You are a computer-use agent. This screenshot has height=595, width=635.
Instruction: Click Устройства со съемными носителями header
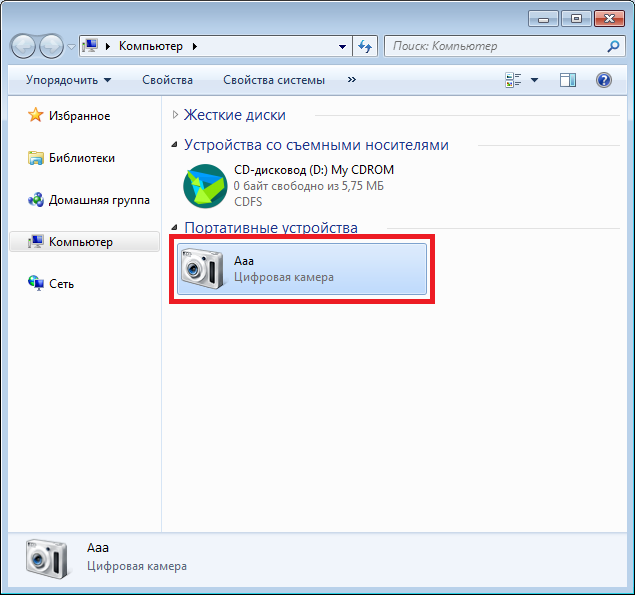[316, 145]
